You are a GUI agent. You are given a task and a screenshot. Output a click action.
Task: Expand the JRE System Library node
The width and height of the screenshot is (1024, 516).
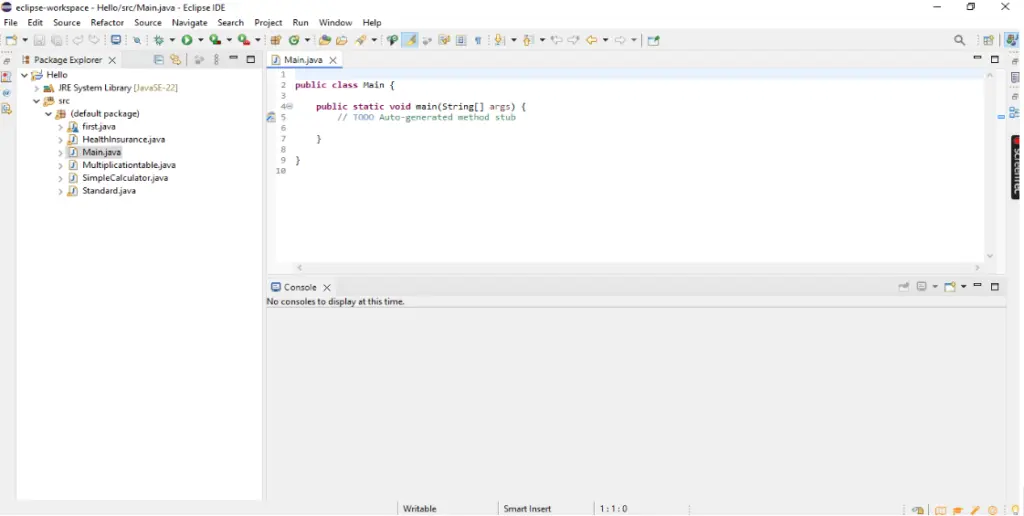[37, 88]
